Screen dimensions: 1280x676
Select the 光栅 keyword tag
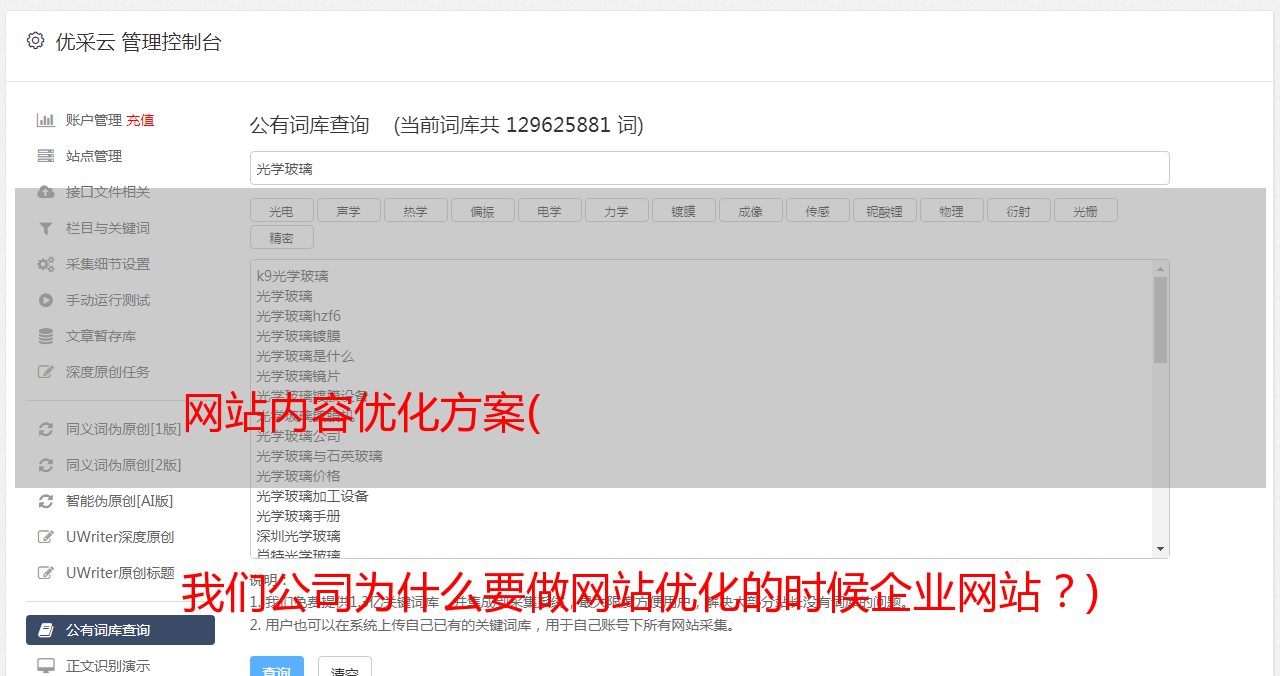click(x=1085, y=211)
